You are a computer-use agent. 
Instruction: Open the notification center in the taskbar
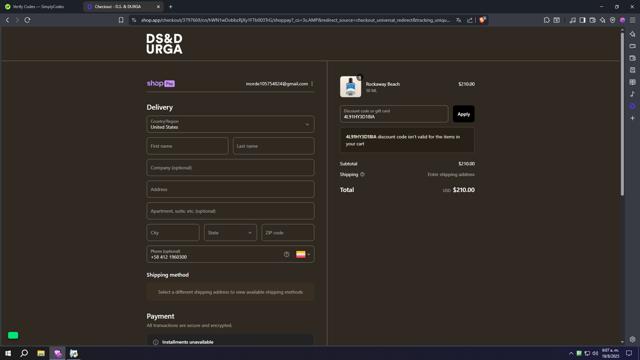(x=629, y=353)
